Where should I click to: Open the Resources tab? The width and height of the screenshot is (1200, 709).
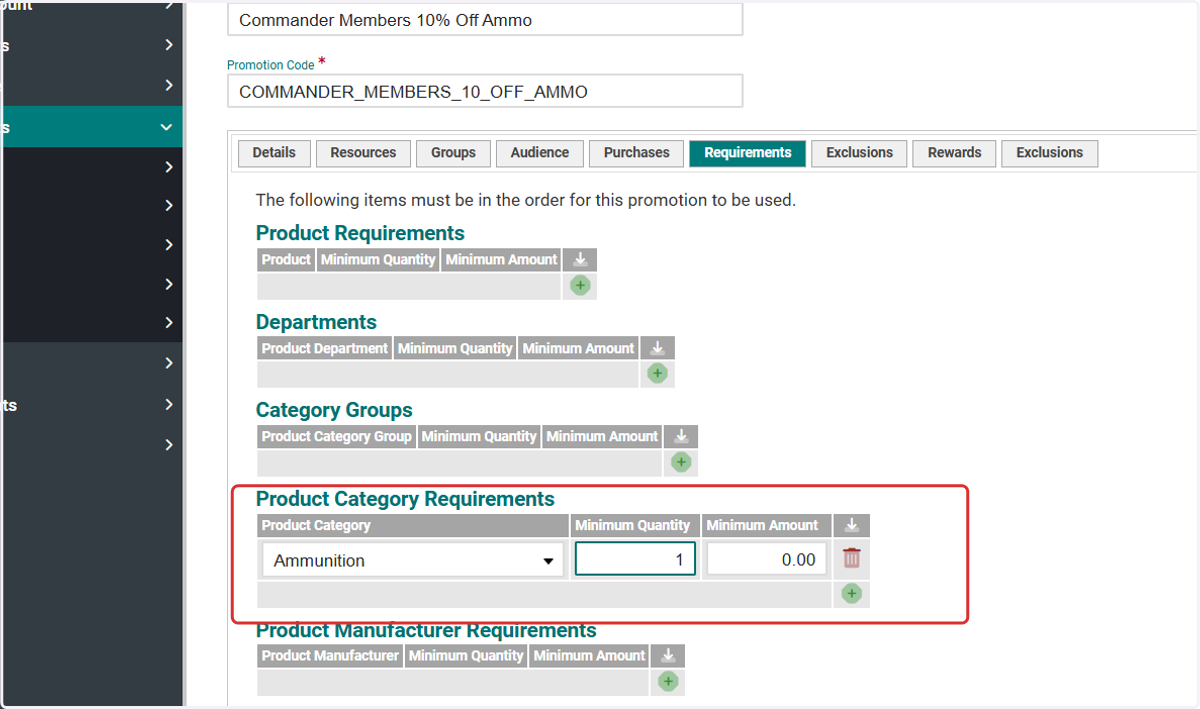pyautogui.click(x=363, y=153)
